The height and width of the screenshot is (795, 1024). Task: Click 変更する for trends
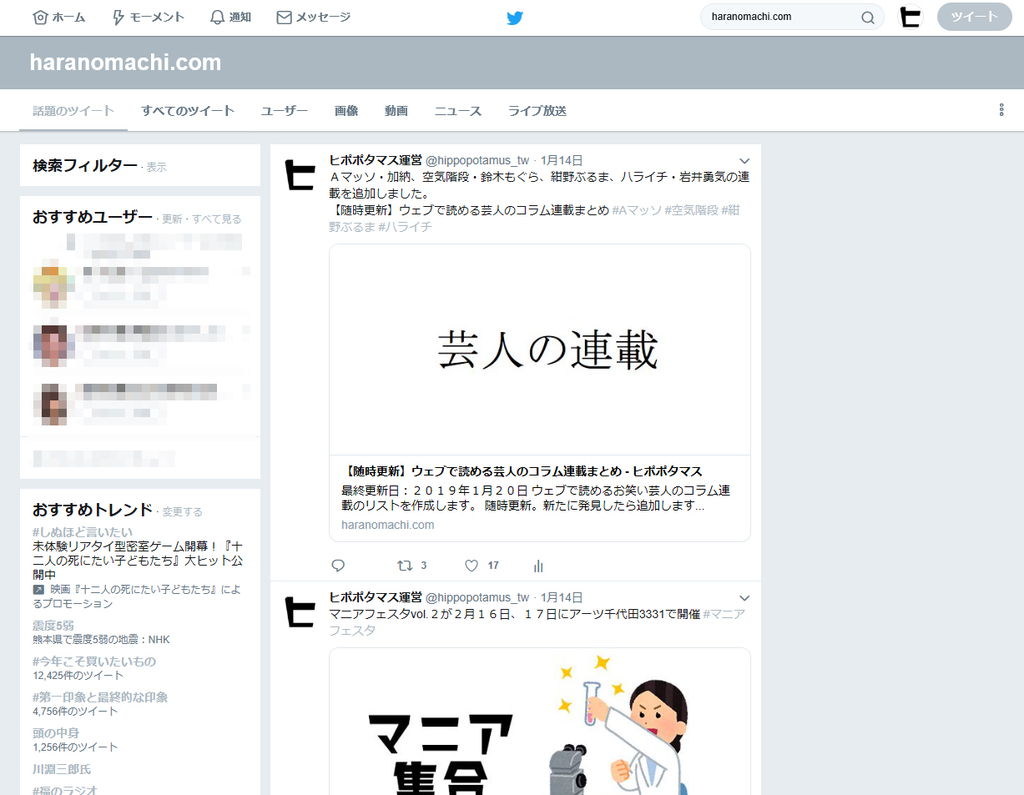pyautogui.click(x=182, y=511)
